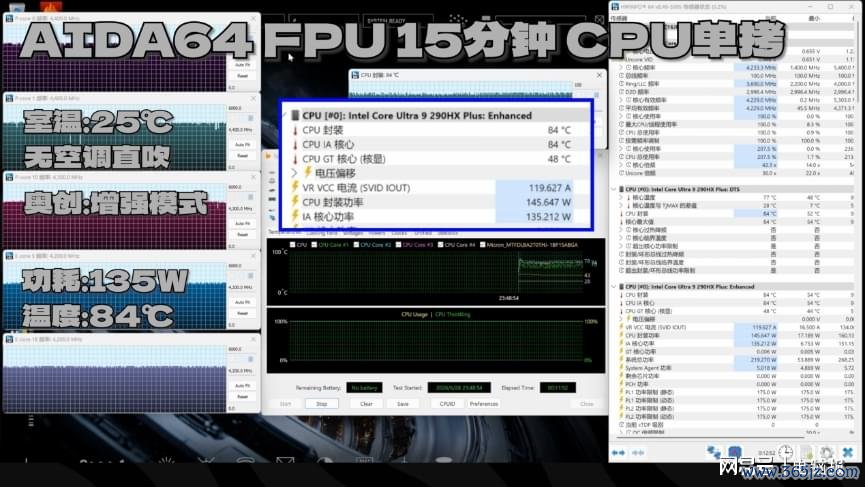Screen dimensions: 865x487
Task: Click the 最小 column header in HWiNFO
Action: click(x=814, y=19)
